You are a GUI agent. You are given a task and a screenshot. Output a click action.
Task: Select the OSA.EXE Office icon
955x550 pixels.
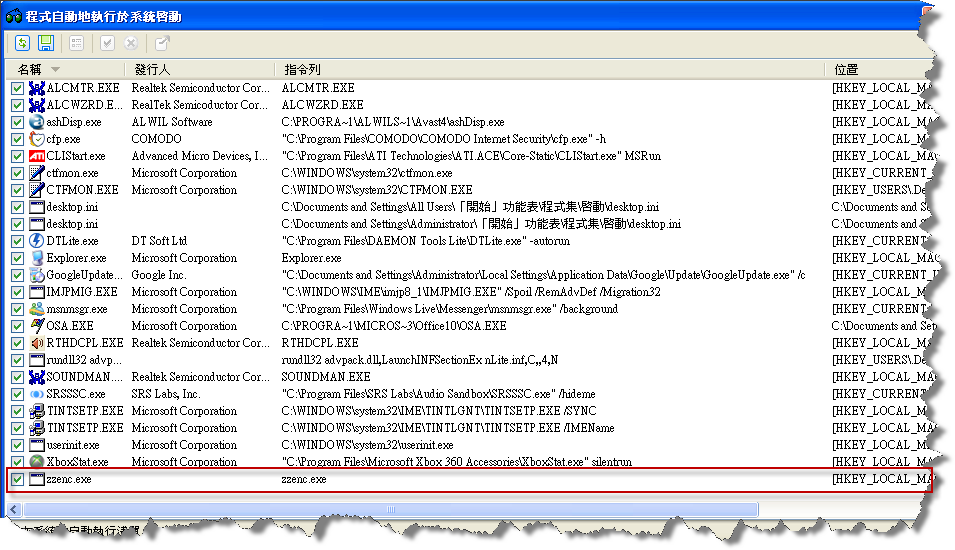37,326
